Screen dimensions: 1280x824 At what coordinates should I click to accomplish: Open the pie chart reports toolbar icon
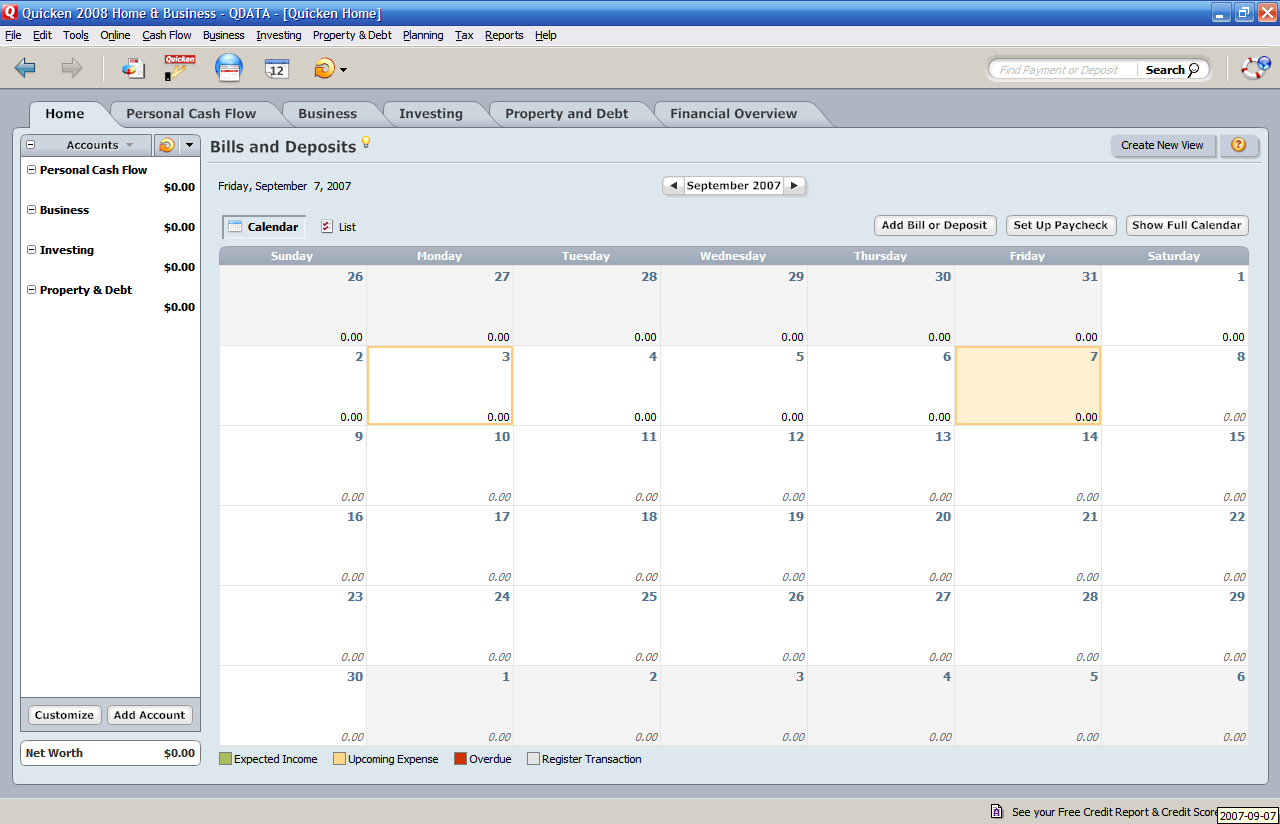pos(133,68)
